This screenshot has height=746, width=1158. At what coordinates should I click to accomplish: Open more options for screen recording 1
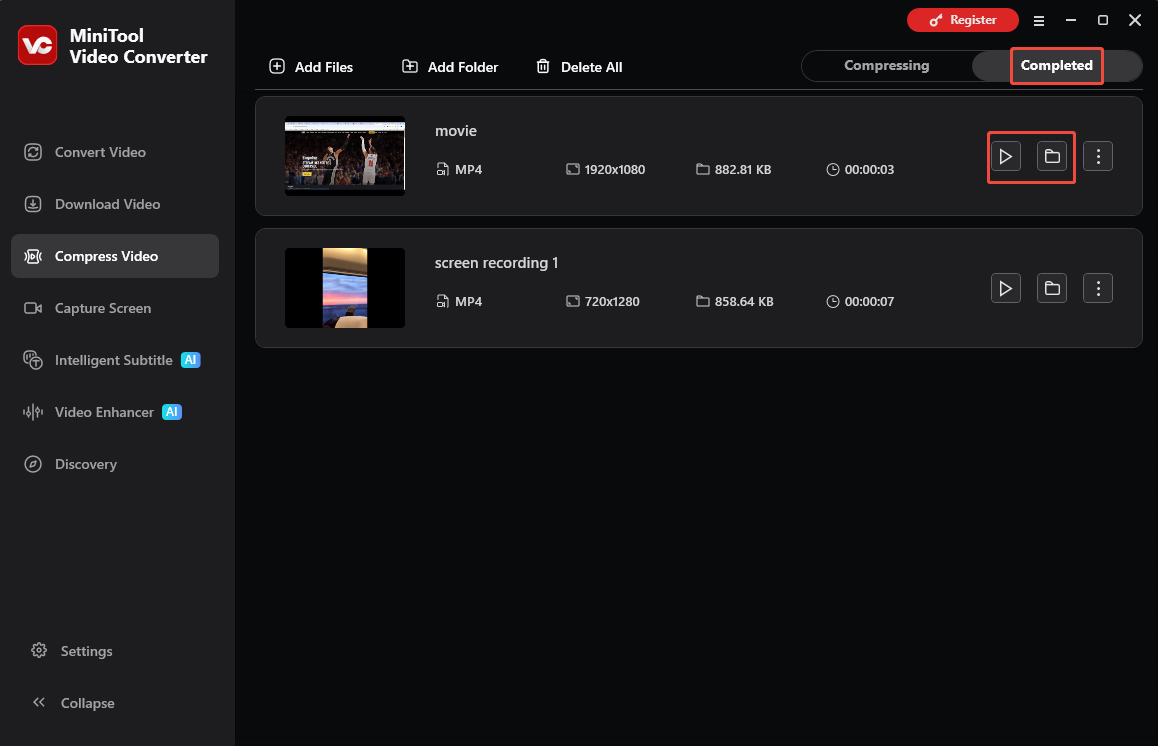[1098, 288]
